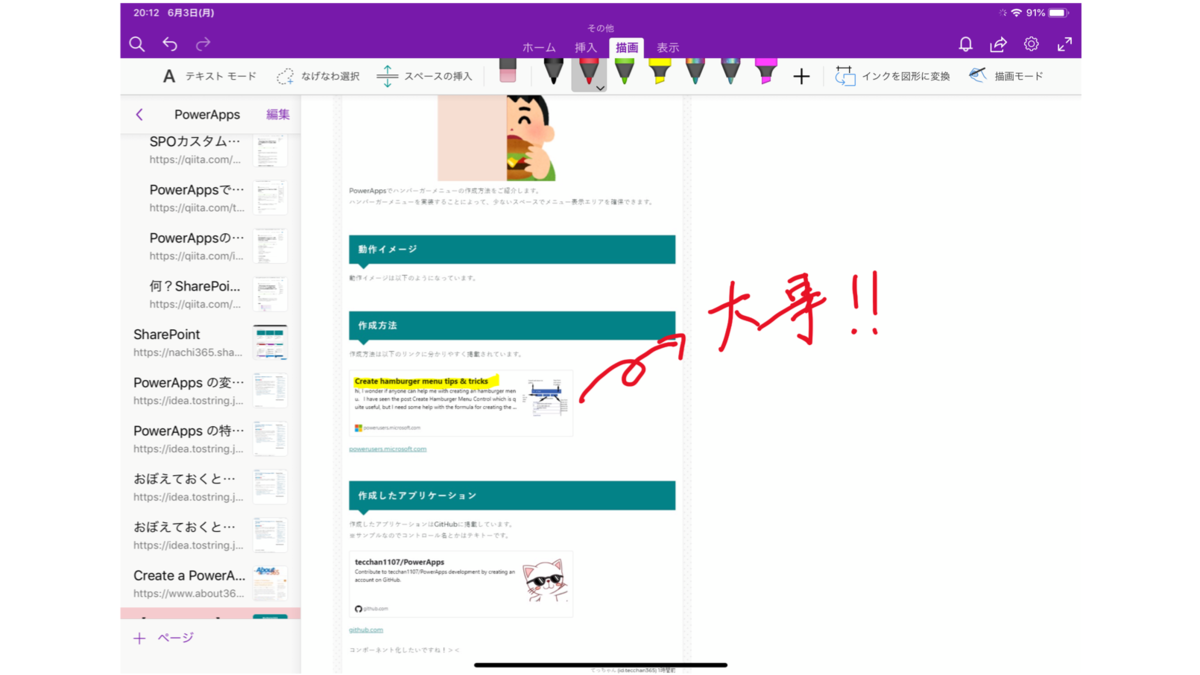Tap the battery status icon
Viewport: 1200px width, 675px height.
pos(1058,13)
